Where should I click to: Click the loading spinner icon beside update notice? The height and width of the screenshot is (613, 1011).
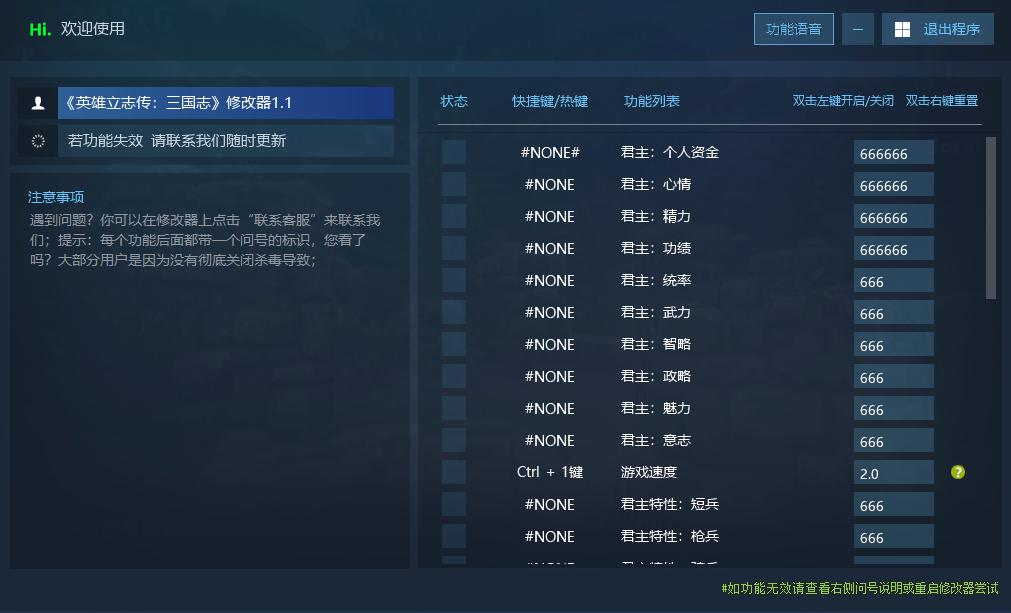pos(38,141)
